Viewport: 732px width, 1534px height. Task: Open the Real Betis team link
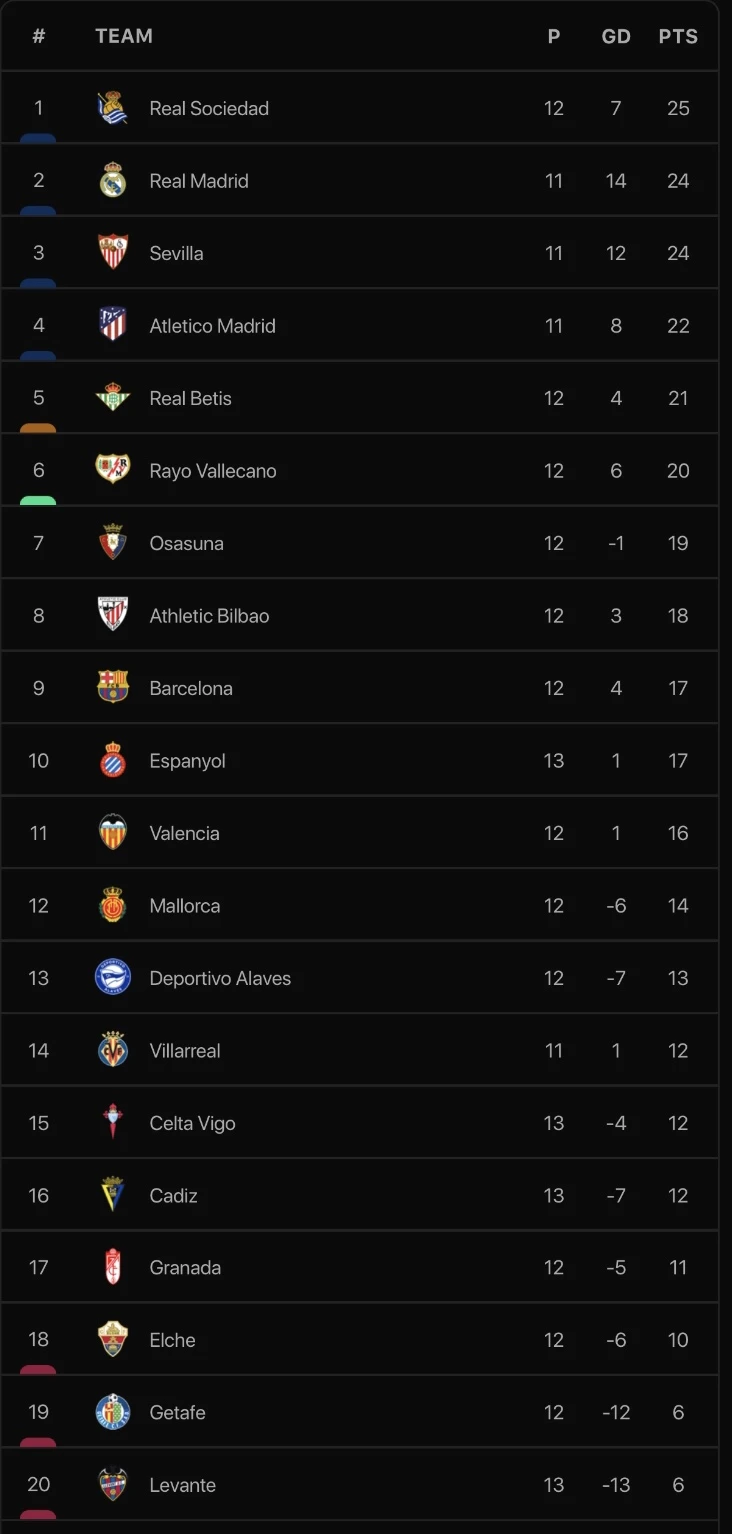tap(190, 398)
